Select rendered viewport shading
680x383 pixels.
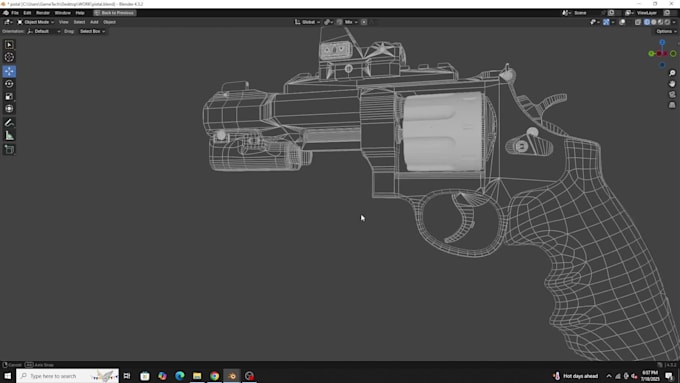(x=667, y=22)
